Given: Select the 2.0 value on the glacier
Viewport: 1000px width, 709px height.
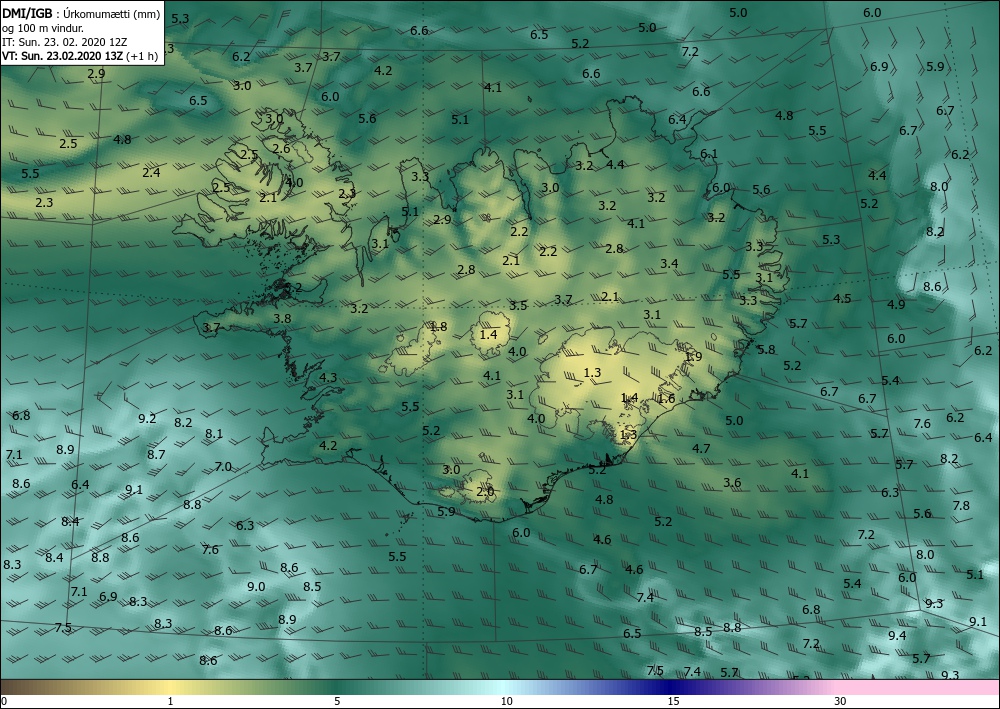Looking at the screenshot, I should point(485,492).
